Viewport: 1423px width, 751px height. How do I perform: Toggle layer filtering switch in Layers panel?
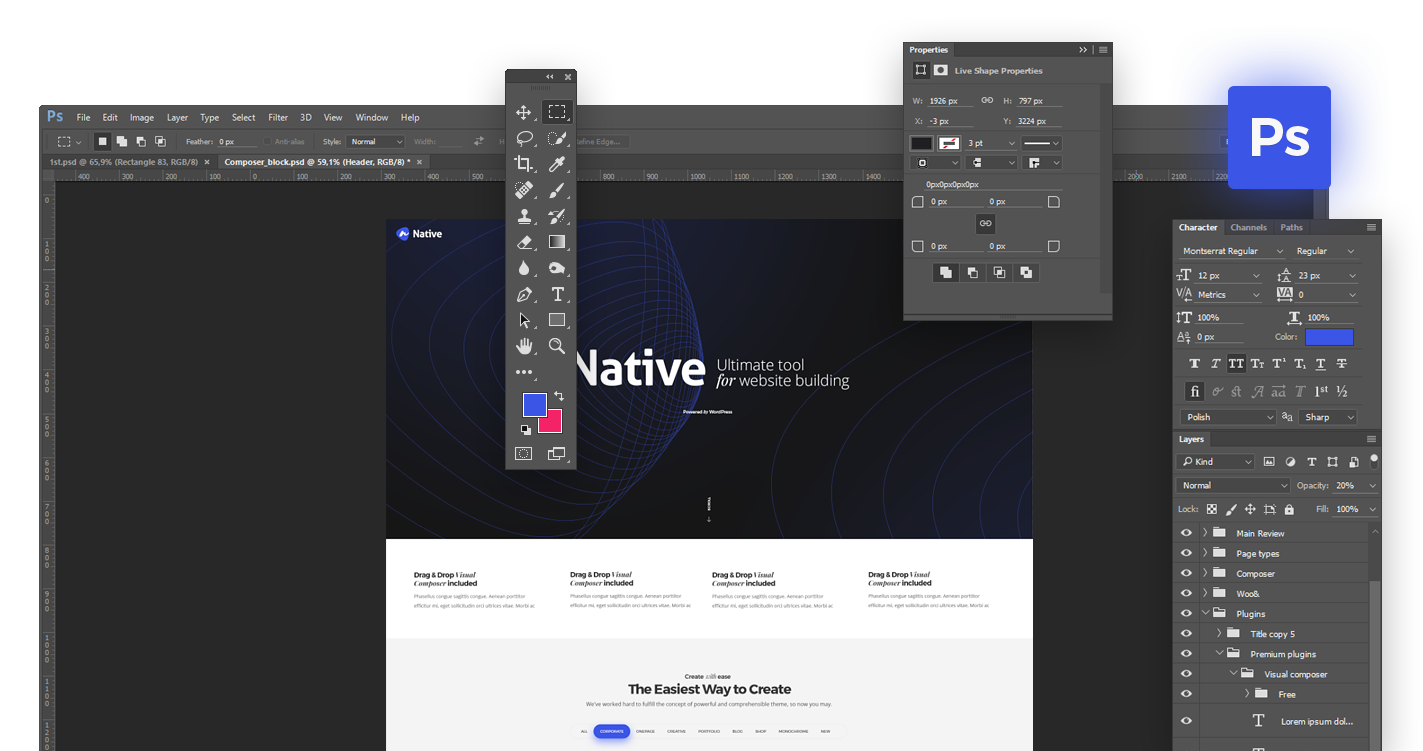click(1374, 461)
